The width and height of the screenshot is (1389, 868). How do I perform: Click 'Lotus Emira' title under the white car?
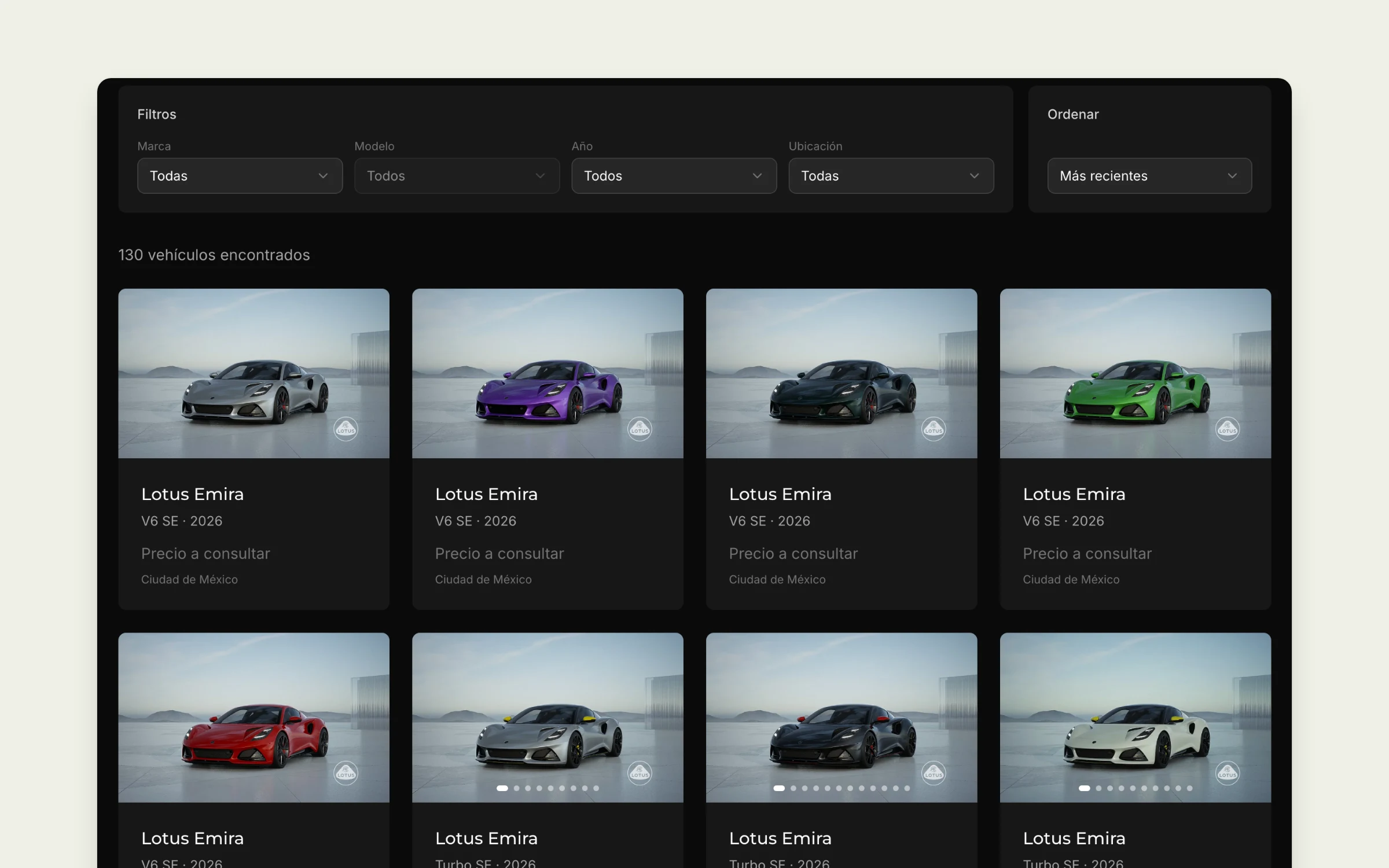pyautogui.click(x=1075, y=838)
